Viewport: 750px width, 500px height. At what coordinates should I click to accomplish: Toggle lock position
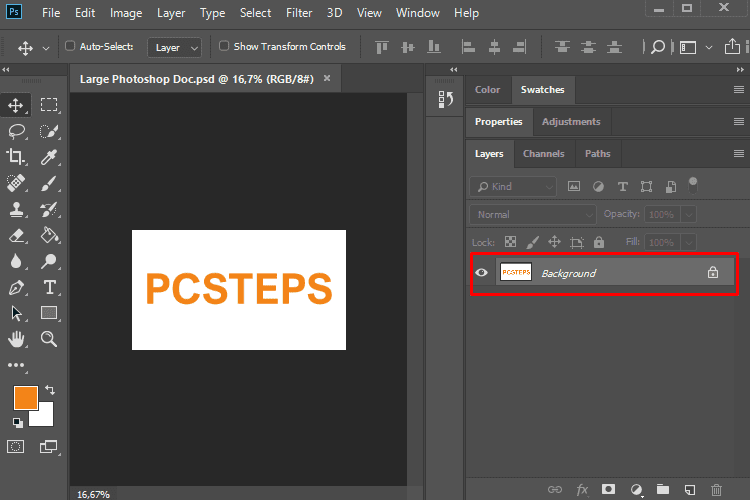pos(554,242)
